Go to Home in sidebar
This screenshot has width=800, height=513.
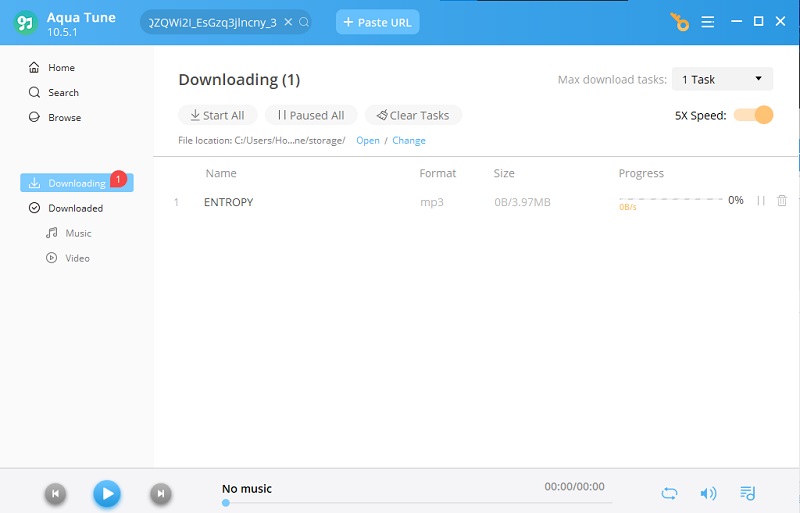click(x=52, y=67)
